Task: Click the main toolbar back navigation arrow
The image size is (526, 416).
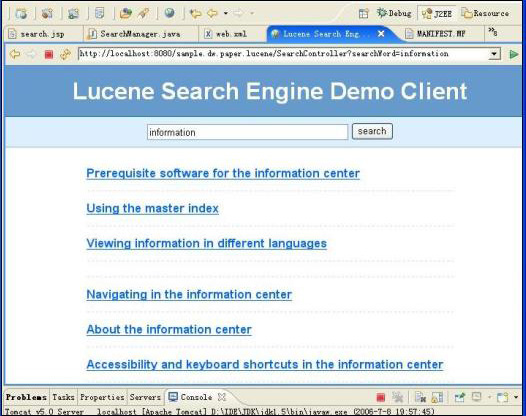Action: click(212, 13)
